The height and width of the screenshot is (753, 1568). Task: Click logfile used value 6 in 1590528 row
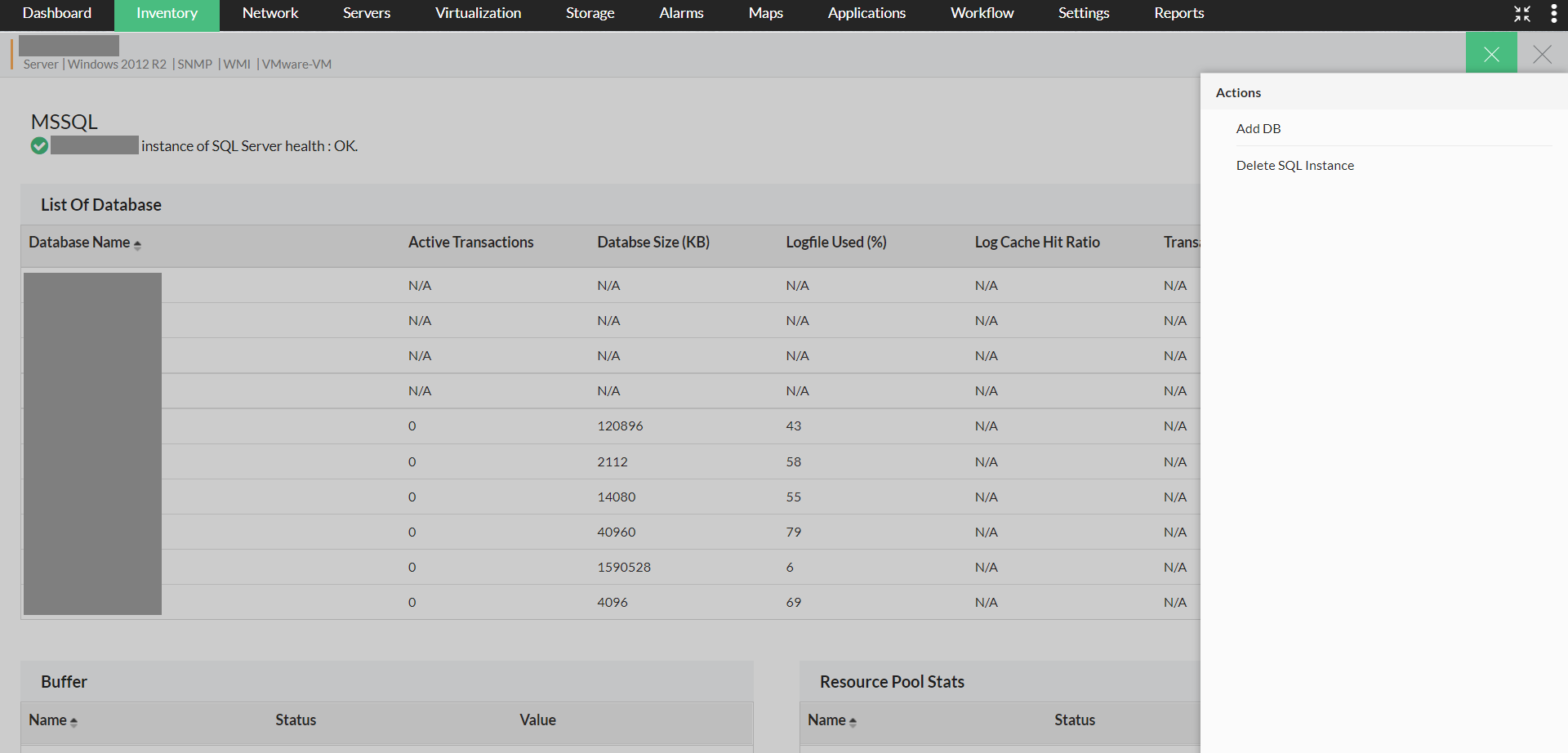790,567
